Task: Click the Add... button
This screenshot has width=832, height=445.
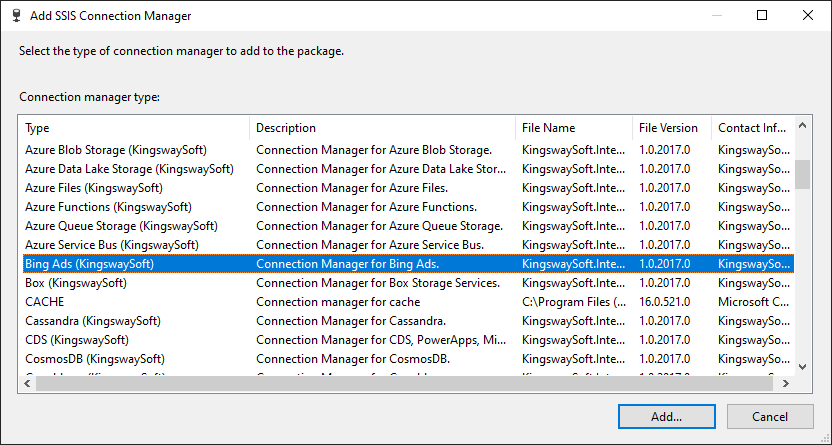Action: point(666,416)
